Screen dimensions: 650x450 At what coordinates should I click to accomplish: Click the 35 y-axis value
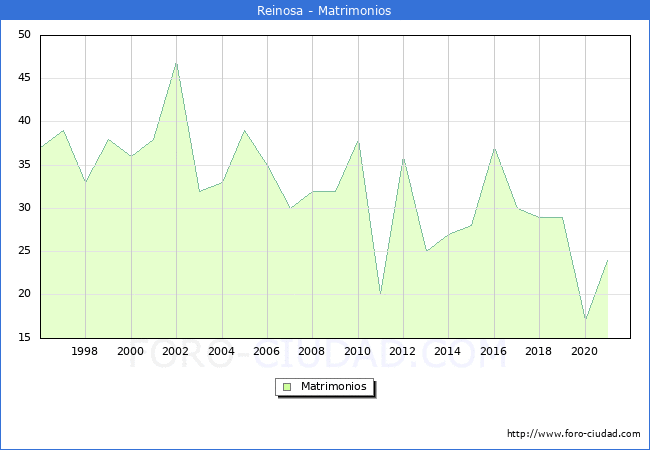[24, 165]
